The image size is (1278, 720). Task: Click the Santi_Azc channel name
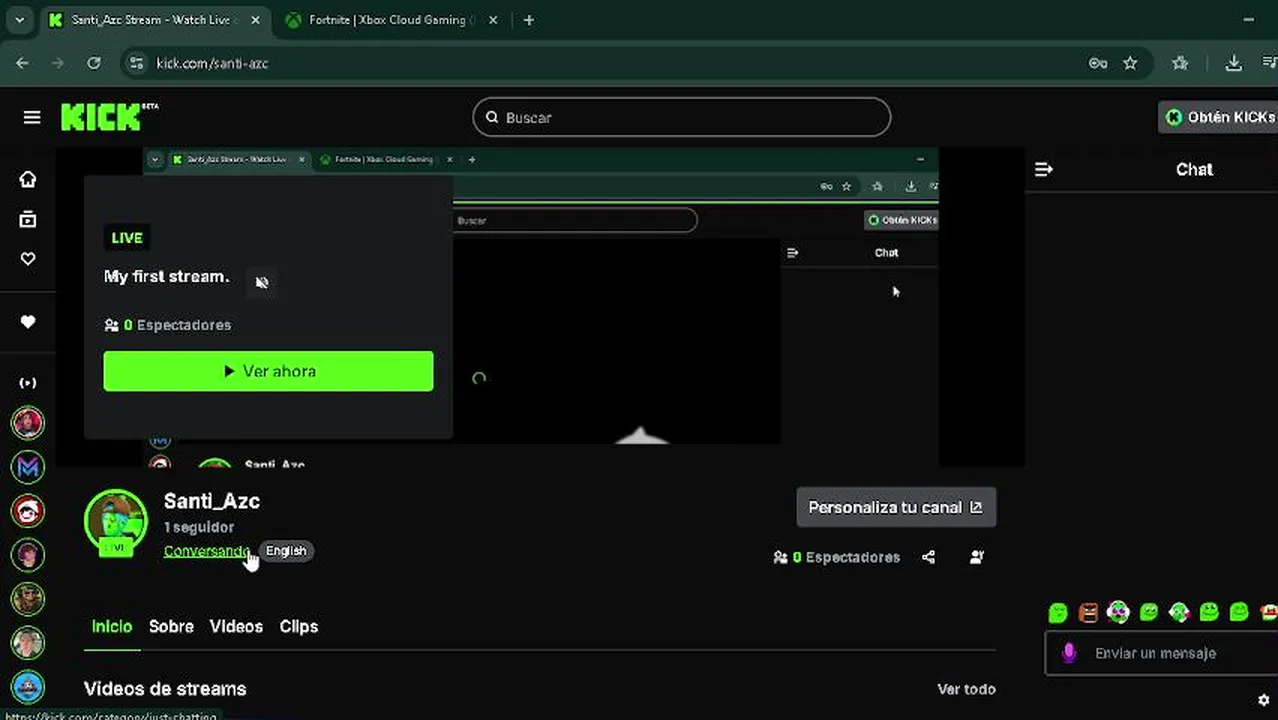click(x=212, y=501)
